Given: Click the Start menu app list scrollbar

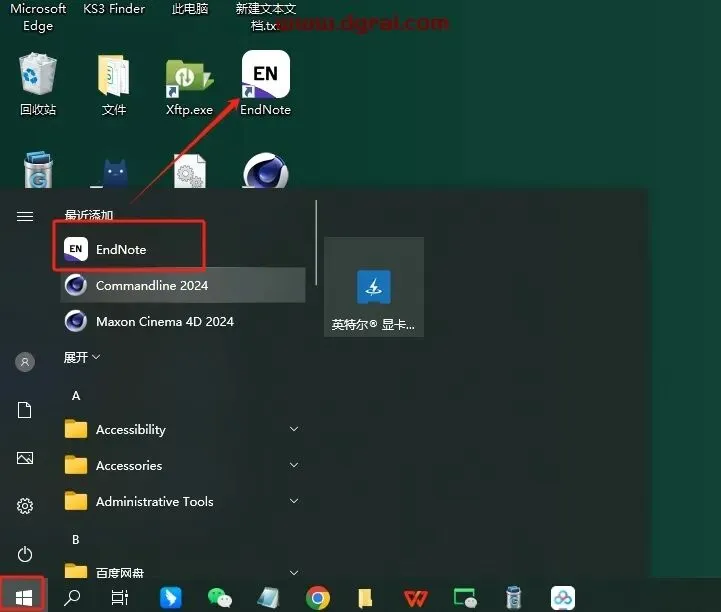Looking at the screenshot, I should (x=316, y=243).
